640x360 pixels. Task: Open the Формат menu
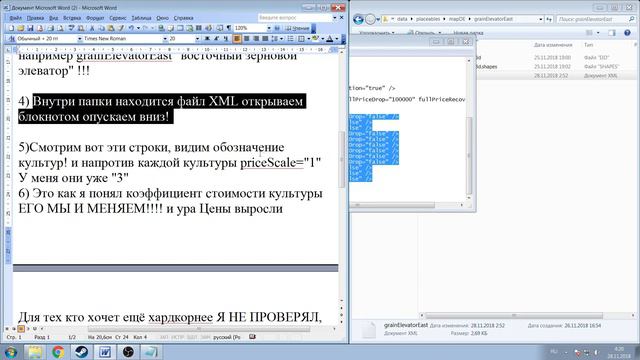(x=95, y=18)
